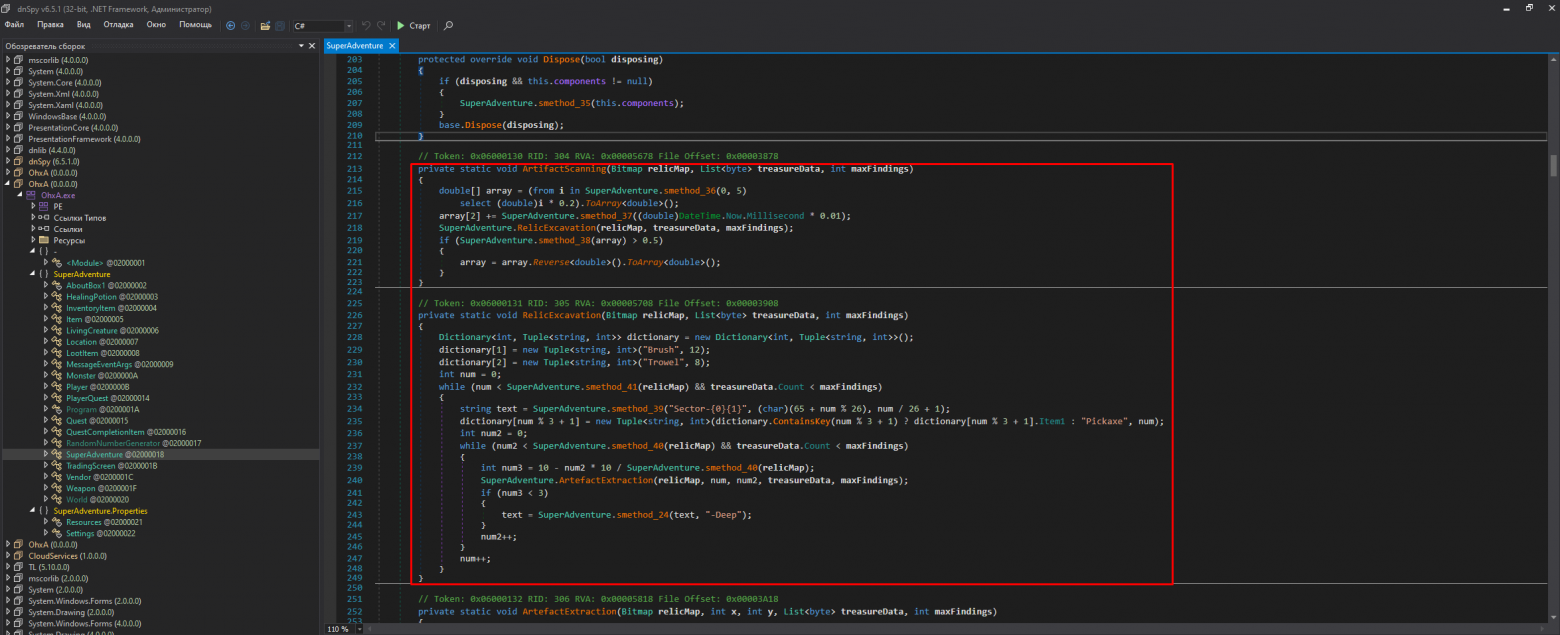
Task: Open the Файл menu
Action: point(14,24)
